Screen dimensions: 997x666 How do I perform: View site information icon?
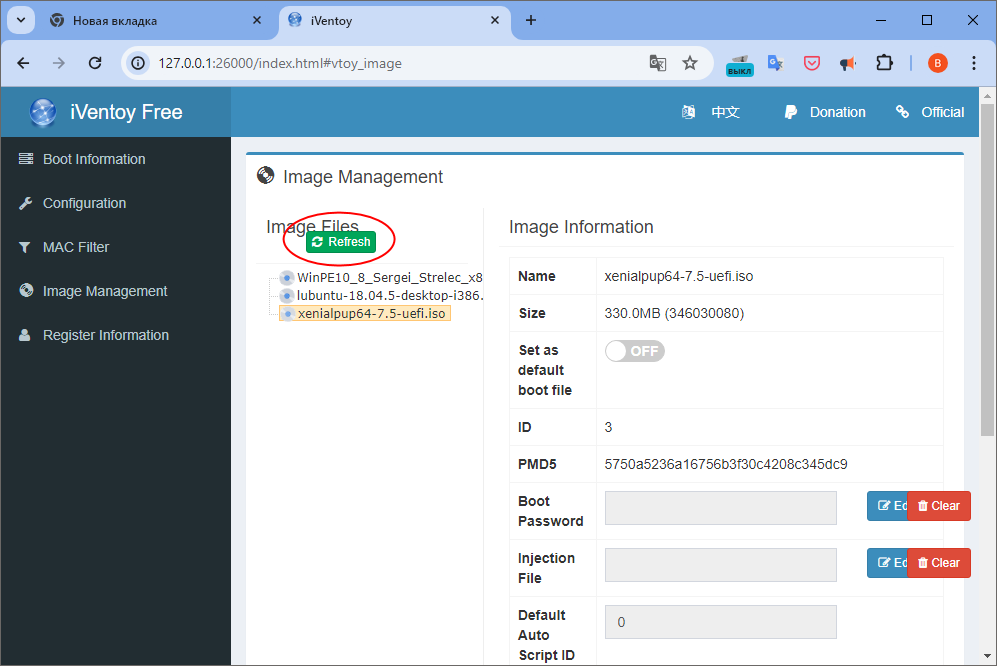[x=138, y=63]
